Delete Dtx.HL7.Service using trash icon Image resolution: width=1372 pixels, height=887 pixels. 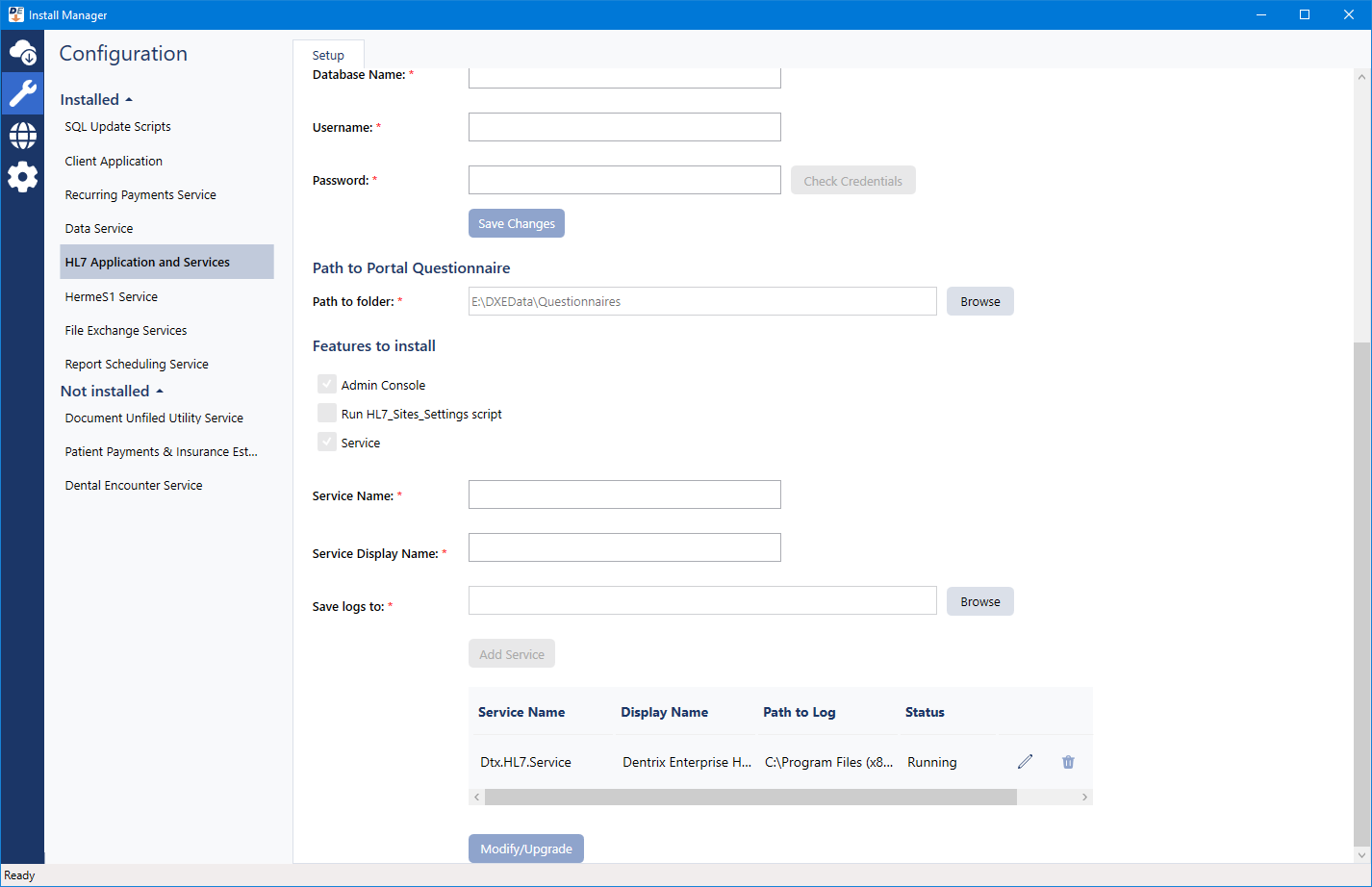(x=1068, y=762)
